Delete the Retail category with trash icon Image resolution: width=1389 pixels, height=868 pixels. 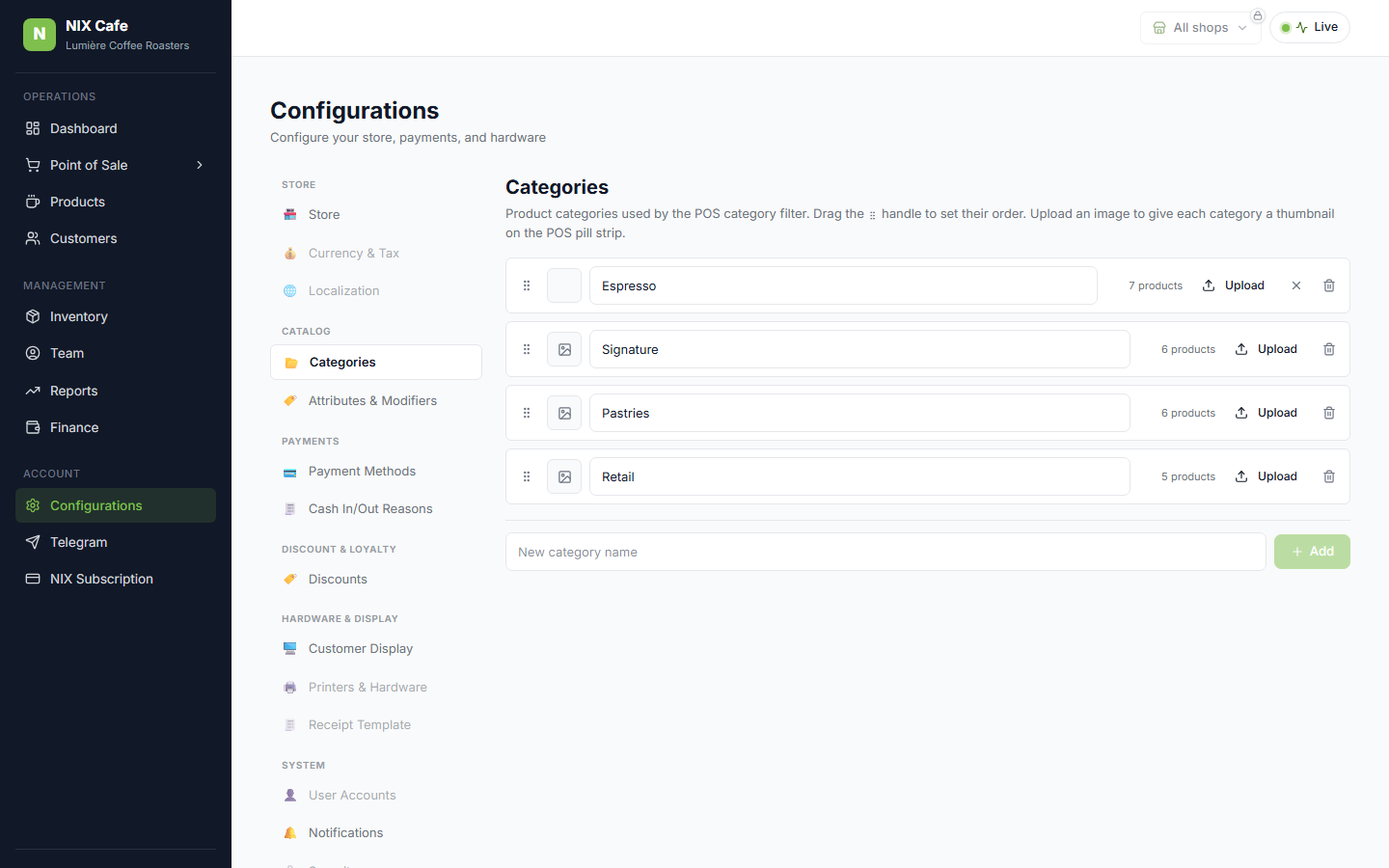tap(1329, 476)
